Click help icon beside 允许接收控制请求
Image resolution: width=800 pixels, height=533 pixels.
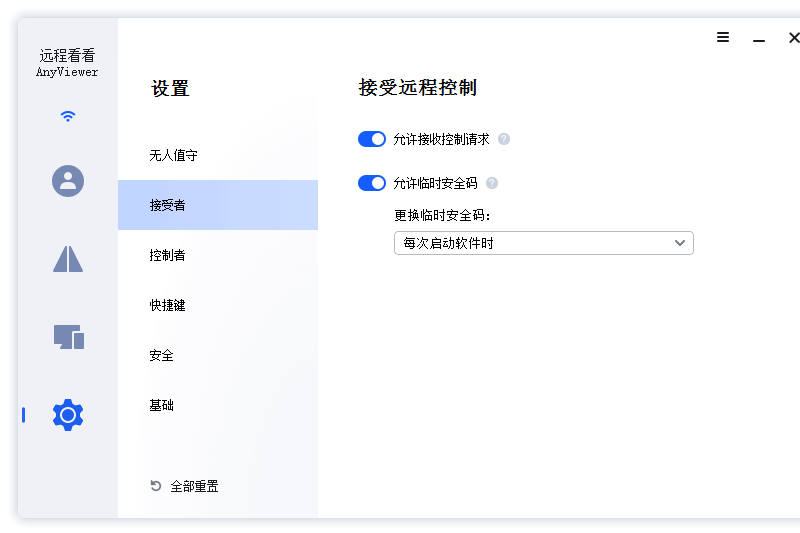tap(504, 140)
